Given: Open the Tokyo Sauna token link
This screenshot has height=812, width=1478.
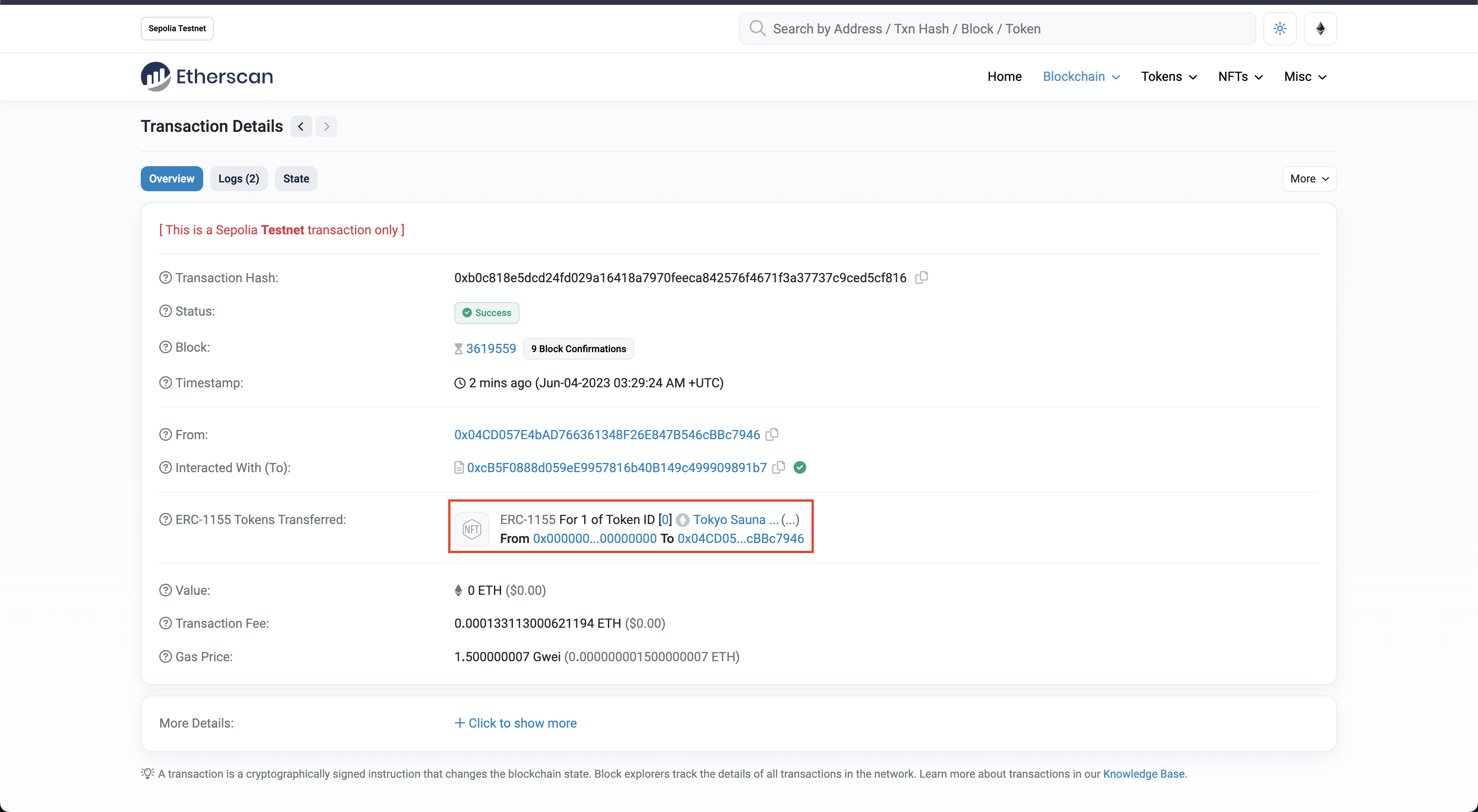Looking at the screenshot, I should (736, 520).
